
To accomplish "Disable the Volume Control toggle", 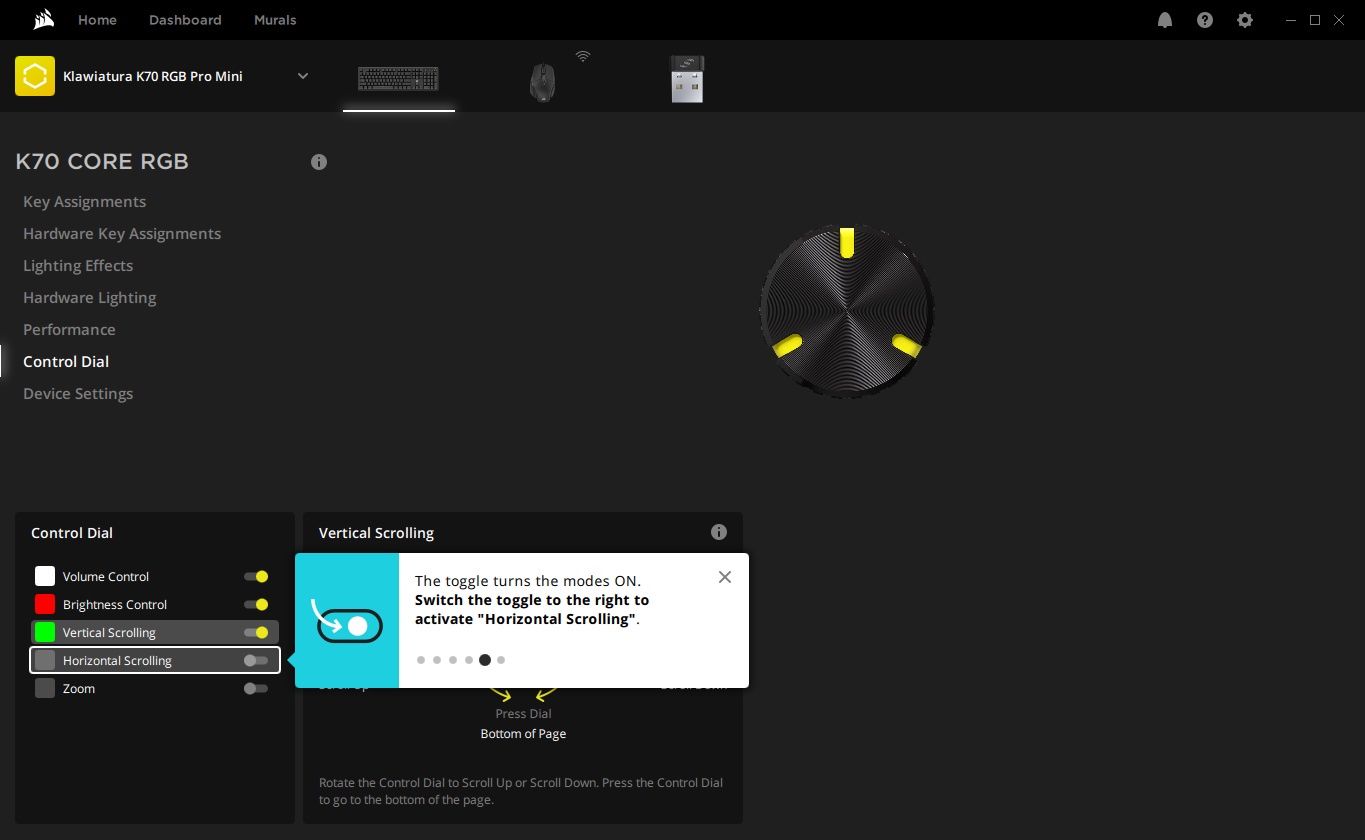I will tap(256, 577).
